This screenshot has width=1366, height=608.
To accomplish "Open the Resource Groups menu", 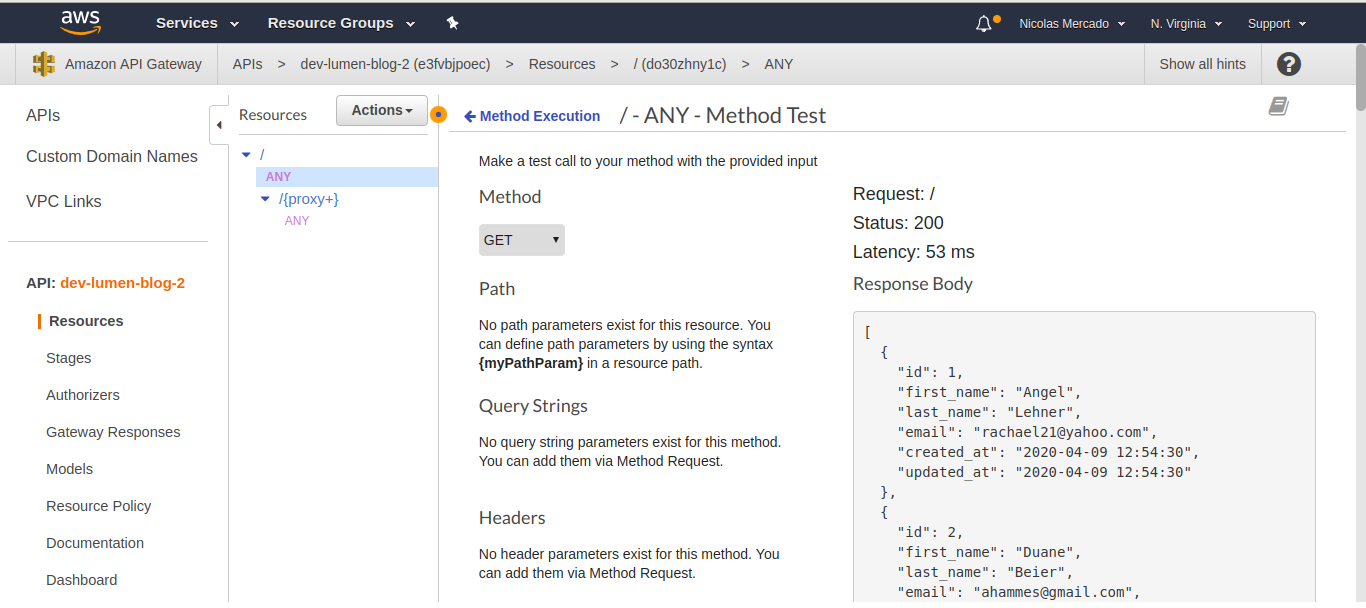I will pyautogui.click(x=339, y=23).
